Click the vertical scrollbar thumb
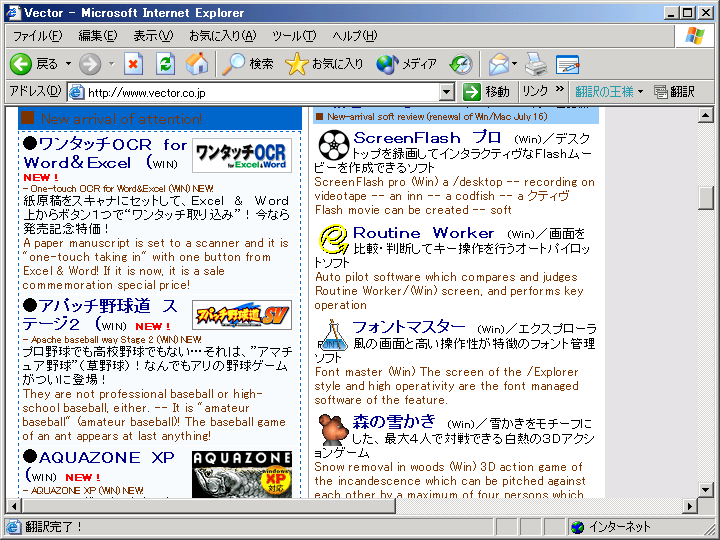Viewport: 720px width, 540px height. (x=705, y=197)
